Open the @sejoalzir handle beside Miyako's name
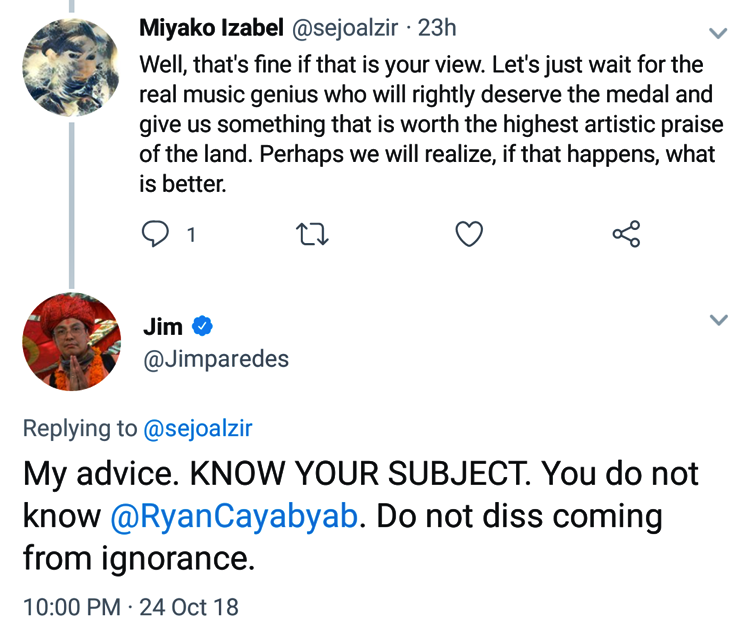750x638 pixels. 347,28
